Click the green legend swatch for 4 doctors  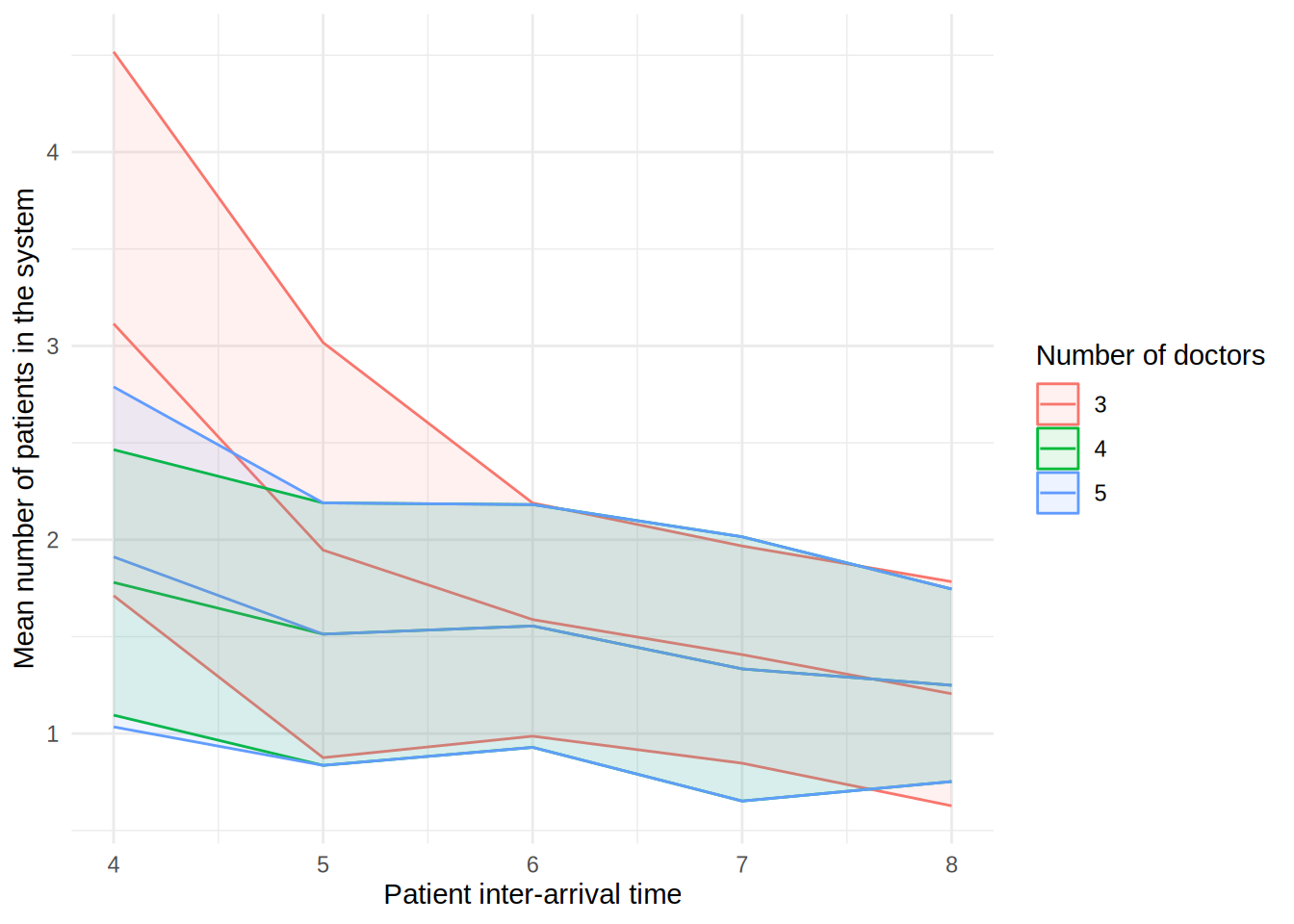(x=1057, y=449)
